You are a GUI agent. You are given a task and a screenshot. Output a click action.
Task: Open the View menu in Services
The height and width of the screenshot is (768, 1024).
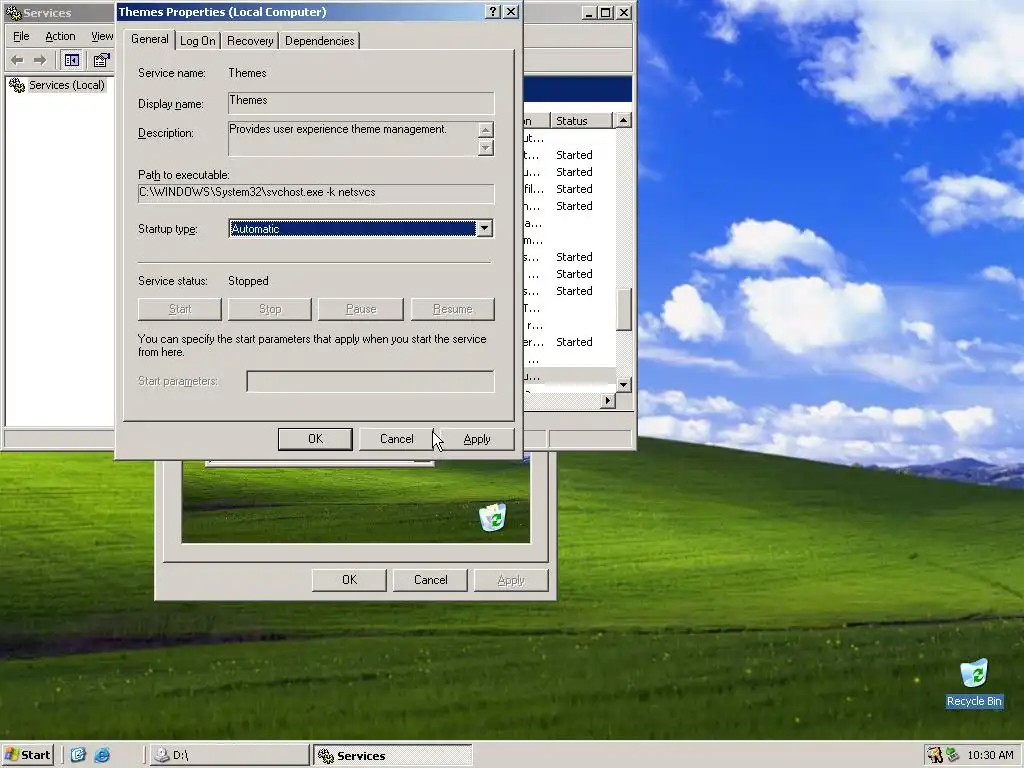click(102, 37)
